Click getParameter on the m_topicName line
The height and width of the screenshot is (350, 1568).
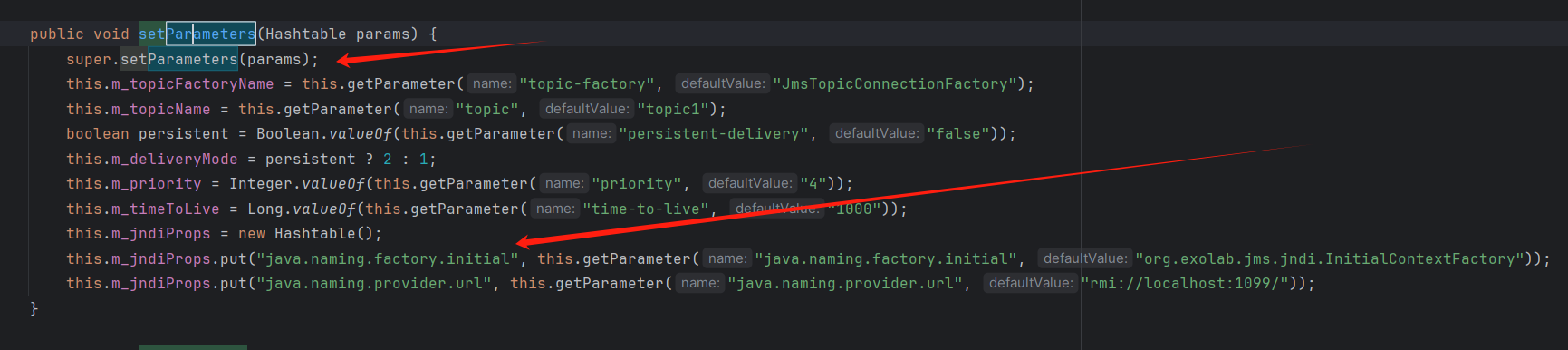click(337, 109)
